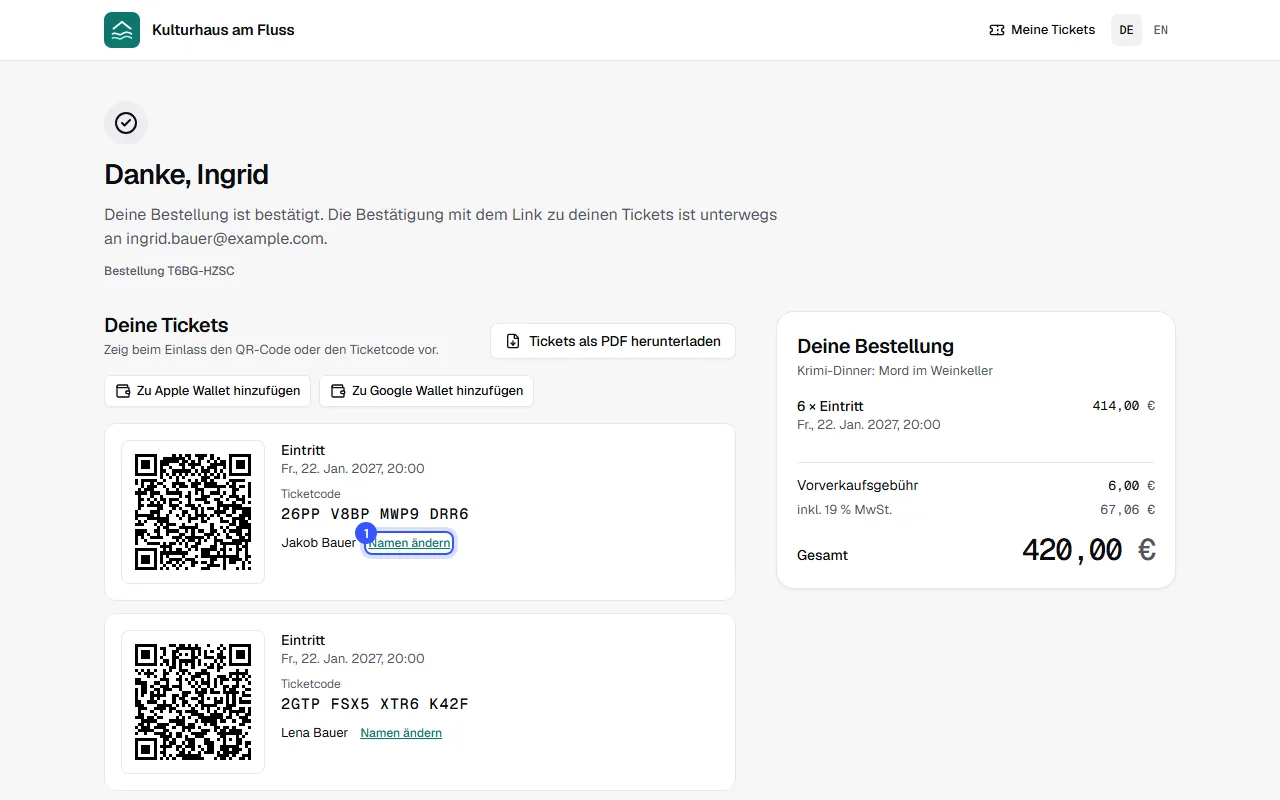
Task: Click Vorverkaufsgebühr label
Action: click(x=858, y=485)
